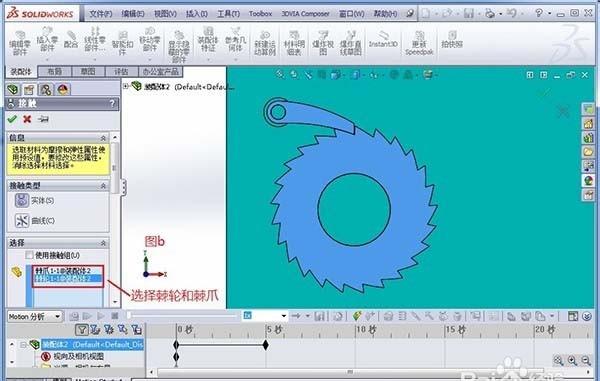Screen dimensions: 600x381
Task: Click the 5 秒 key point diamond
Action: tap(266, 345)
